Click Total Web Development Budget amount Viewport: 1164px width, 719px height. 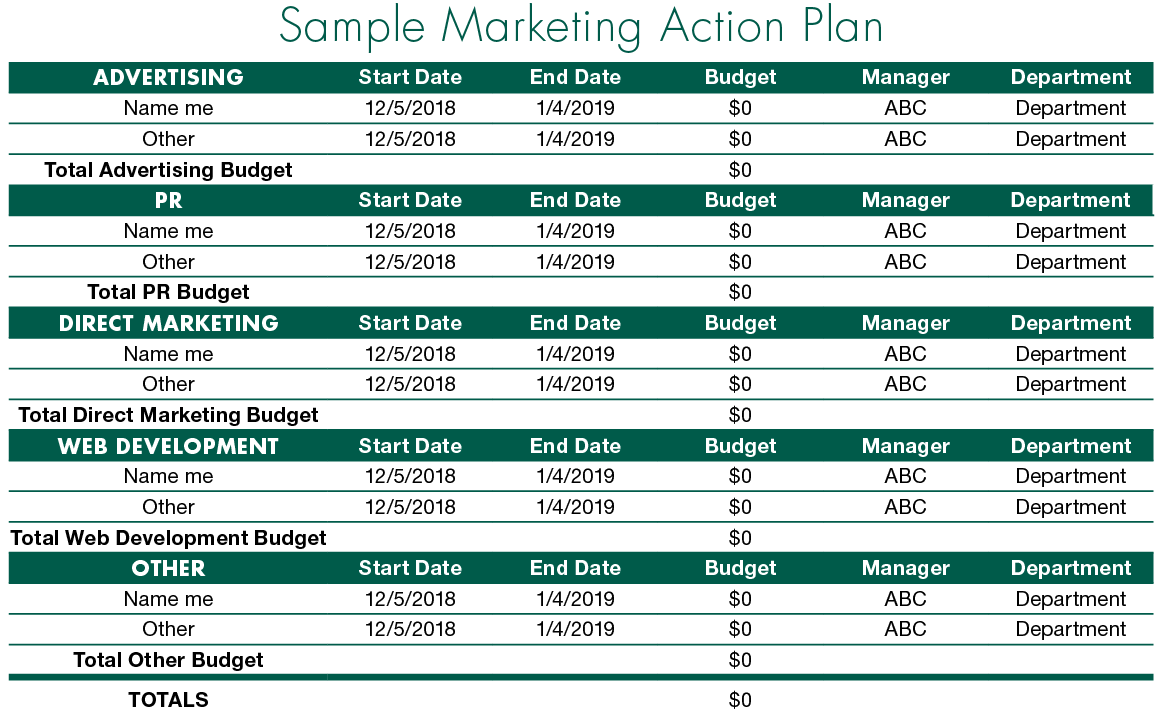tap(740, 538)
